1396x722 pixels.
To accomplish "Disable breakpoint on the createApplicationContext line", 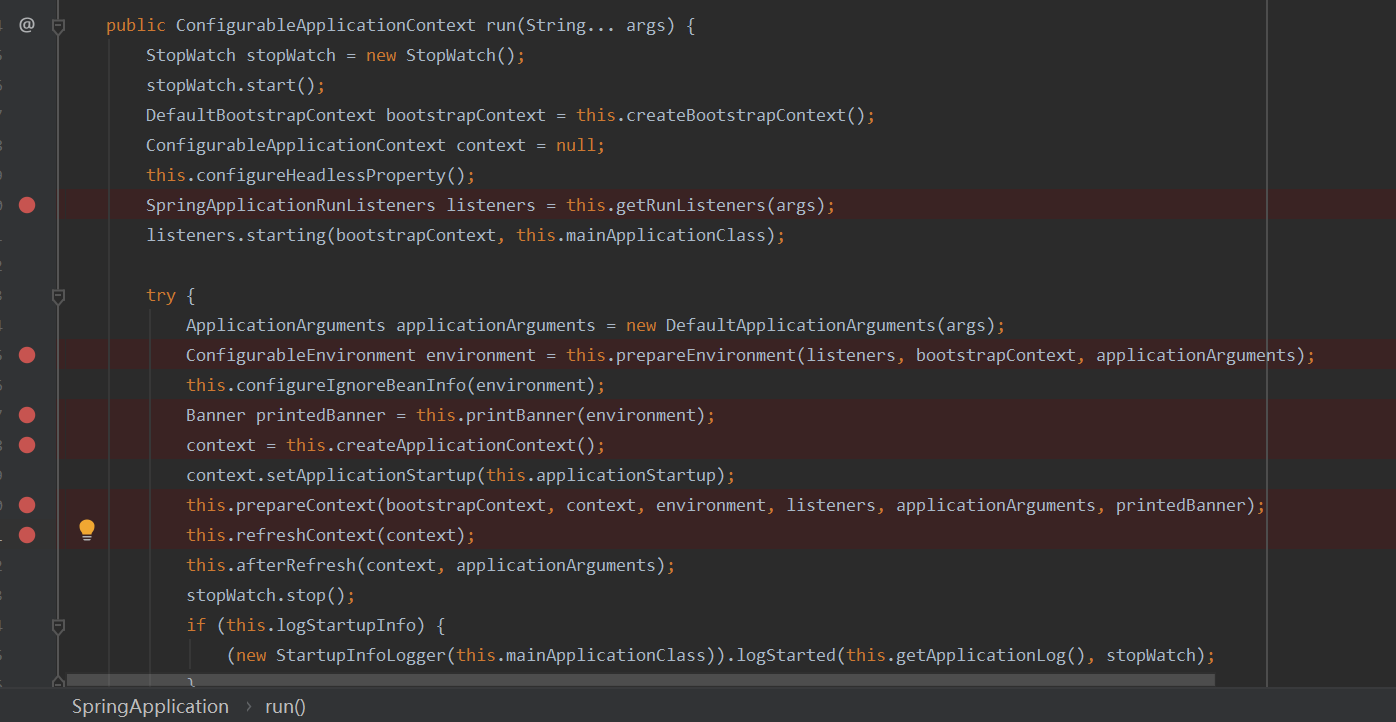I will pos(27,445).
